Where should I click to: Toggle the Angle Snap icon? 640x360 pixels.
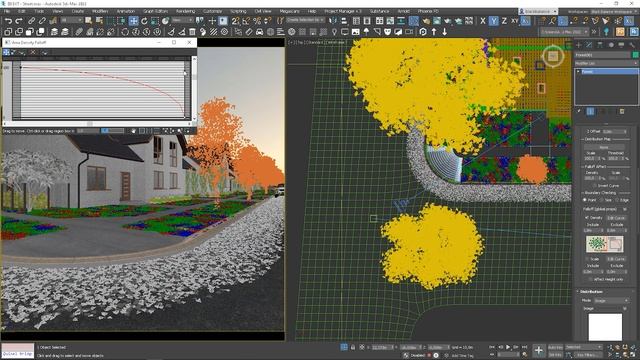pyautogui.click(x=246, y=21)
